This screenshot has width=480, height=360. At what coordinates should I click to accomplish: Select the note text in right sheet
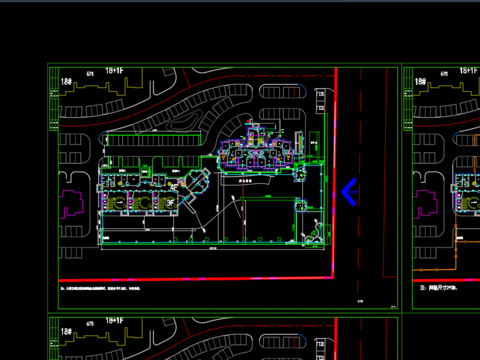[438, 288]
